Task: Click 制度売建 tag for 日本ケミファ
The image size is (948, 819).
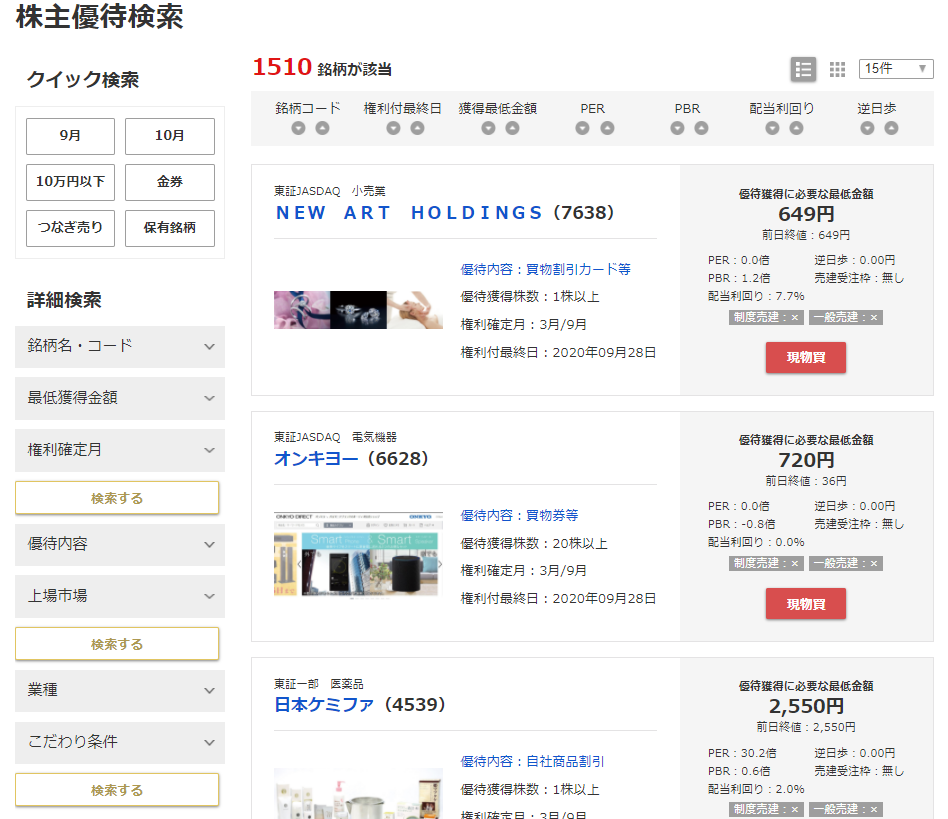Action: point(766,809)
